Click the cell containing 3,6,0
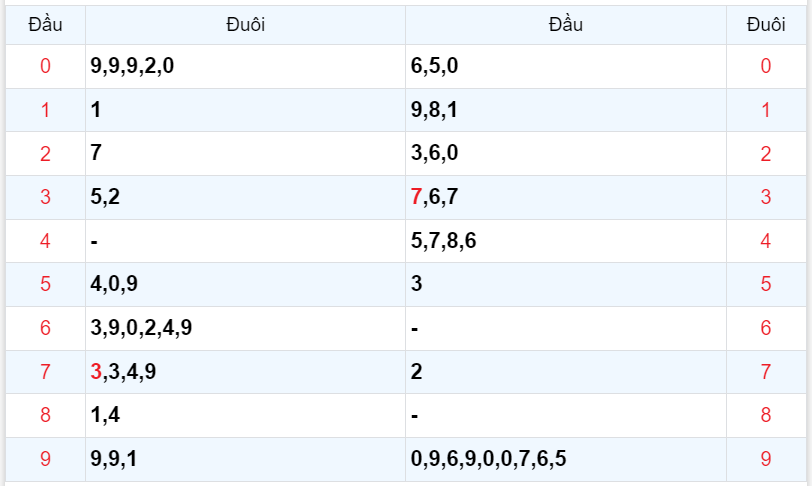The image size is (812, 486). click(434, 154)
